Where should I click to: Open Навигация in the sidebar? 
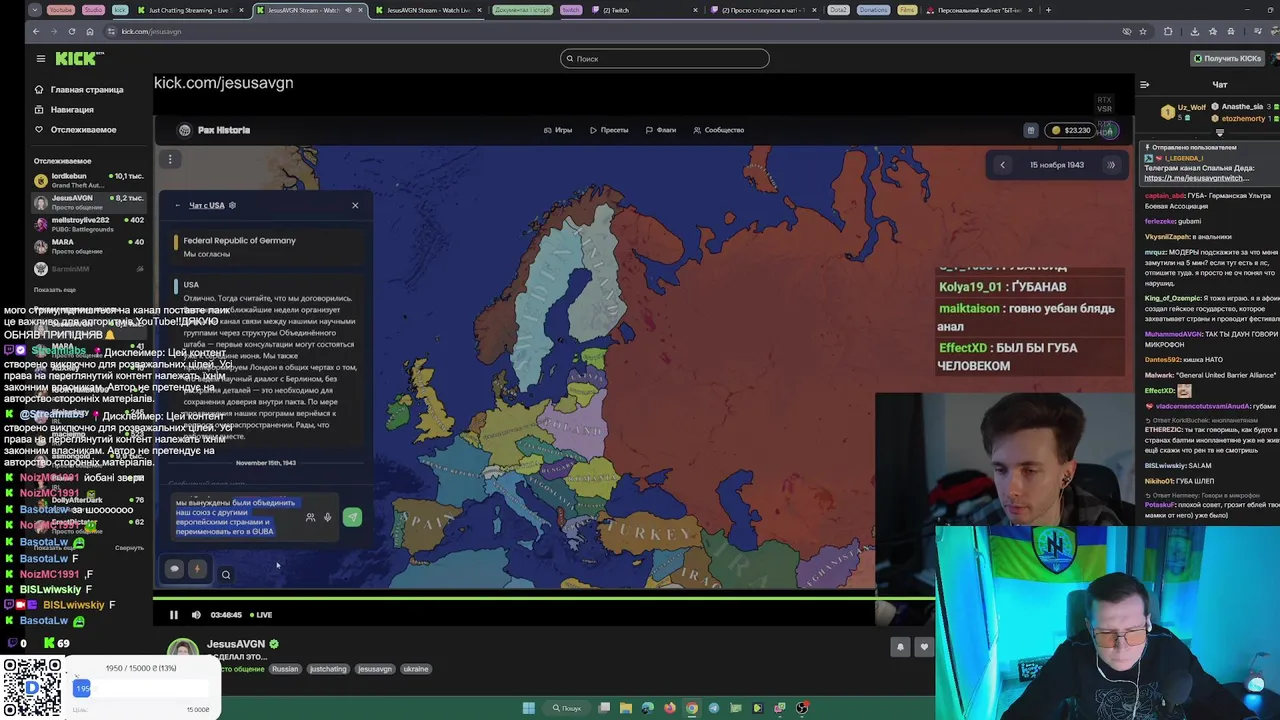tap(64, 109)
